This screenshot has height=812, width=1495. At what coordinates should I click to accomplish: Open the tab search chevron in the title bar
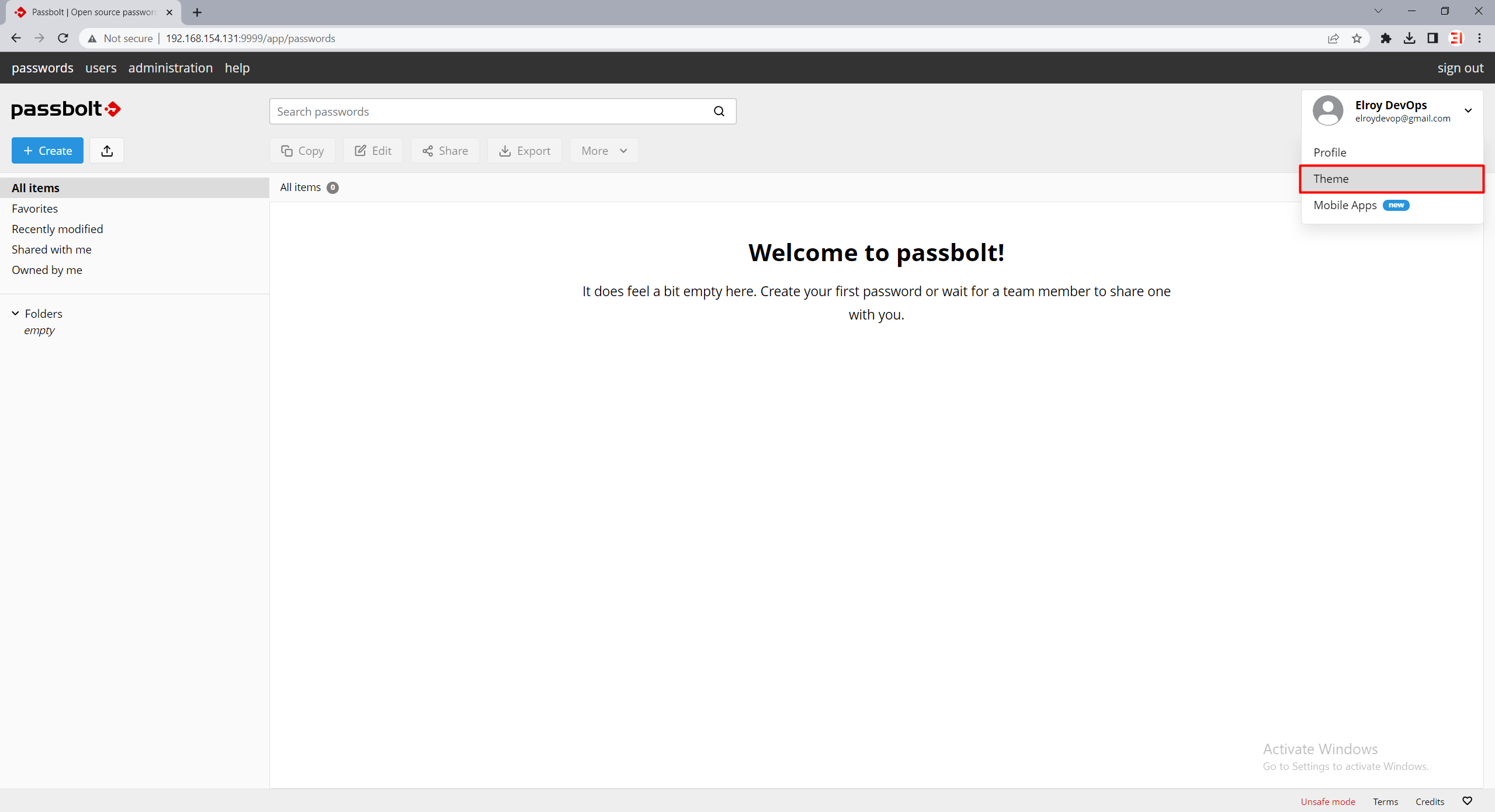pos(1378,11)
